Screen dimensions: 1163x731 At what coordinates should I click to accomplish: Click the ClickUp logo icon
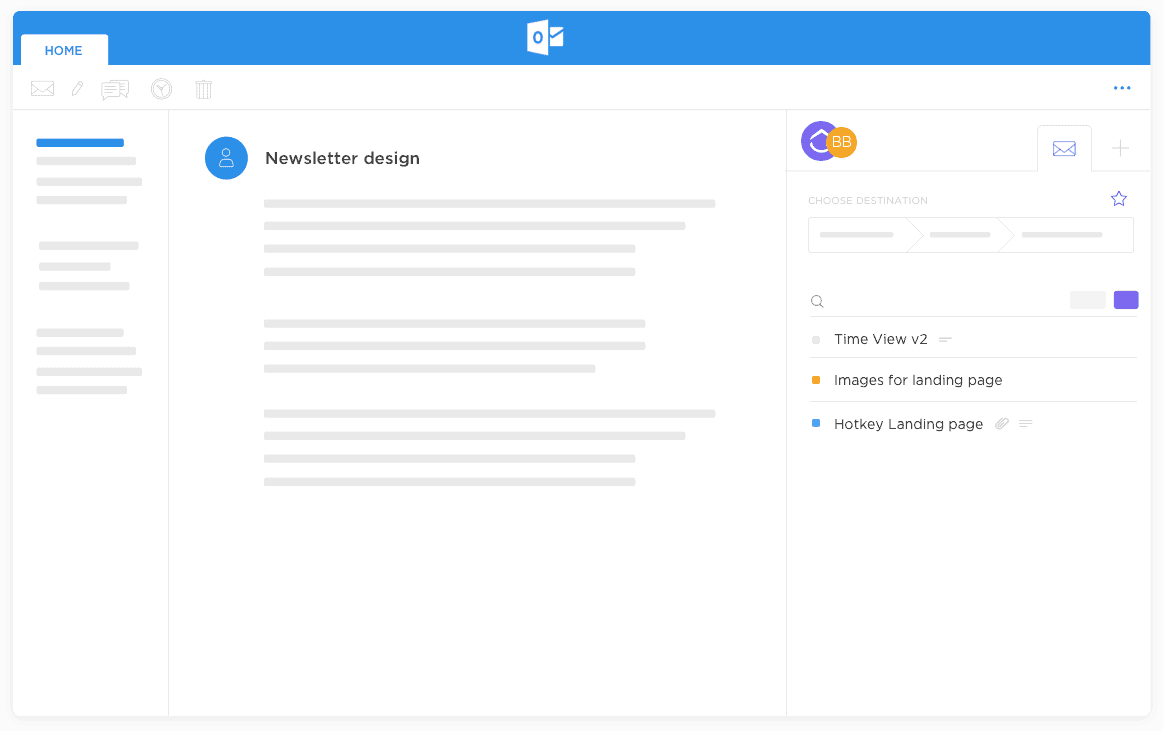(818, 142)
